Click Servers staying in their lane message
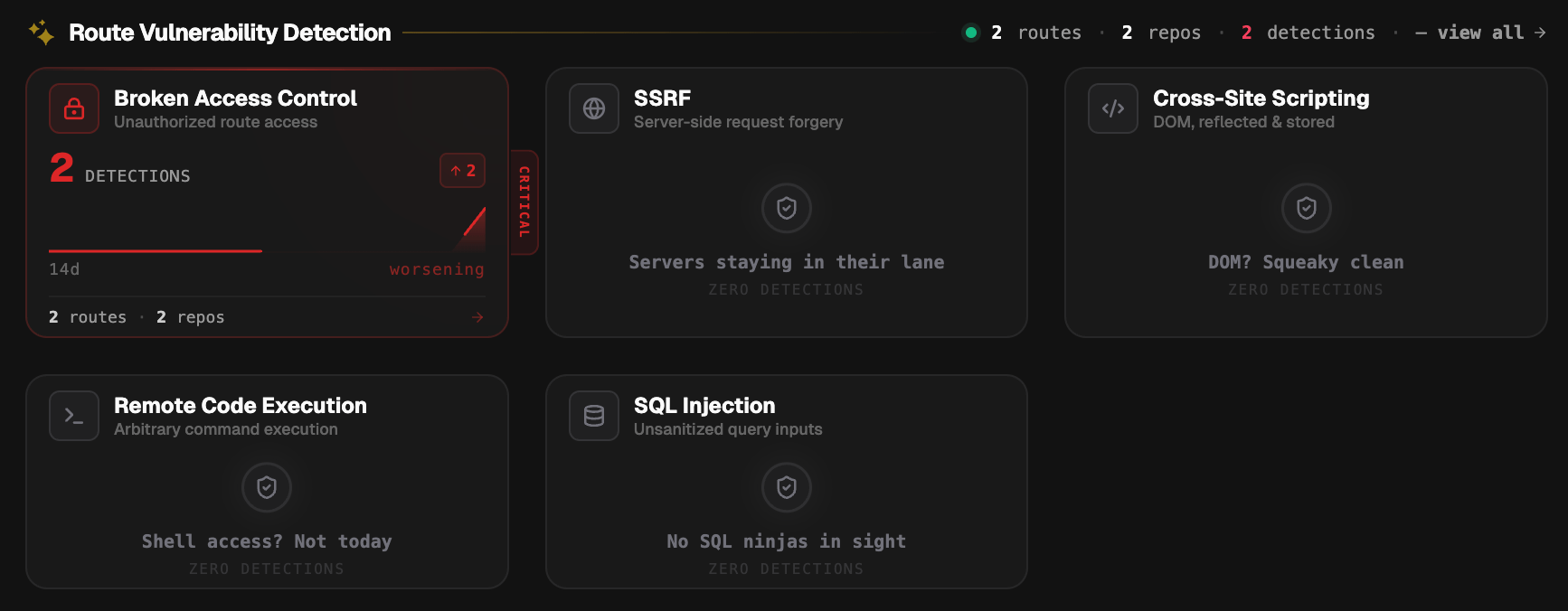Image resolution: width=1568 pixels, height=611 pixels. pos(787,262)
